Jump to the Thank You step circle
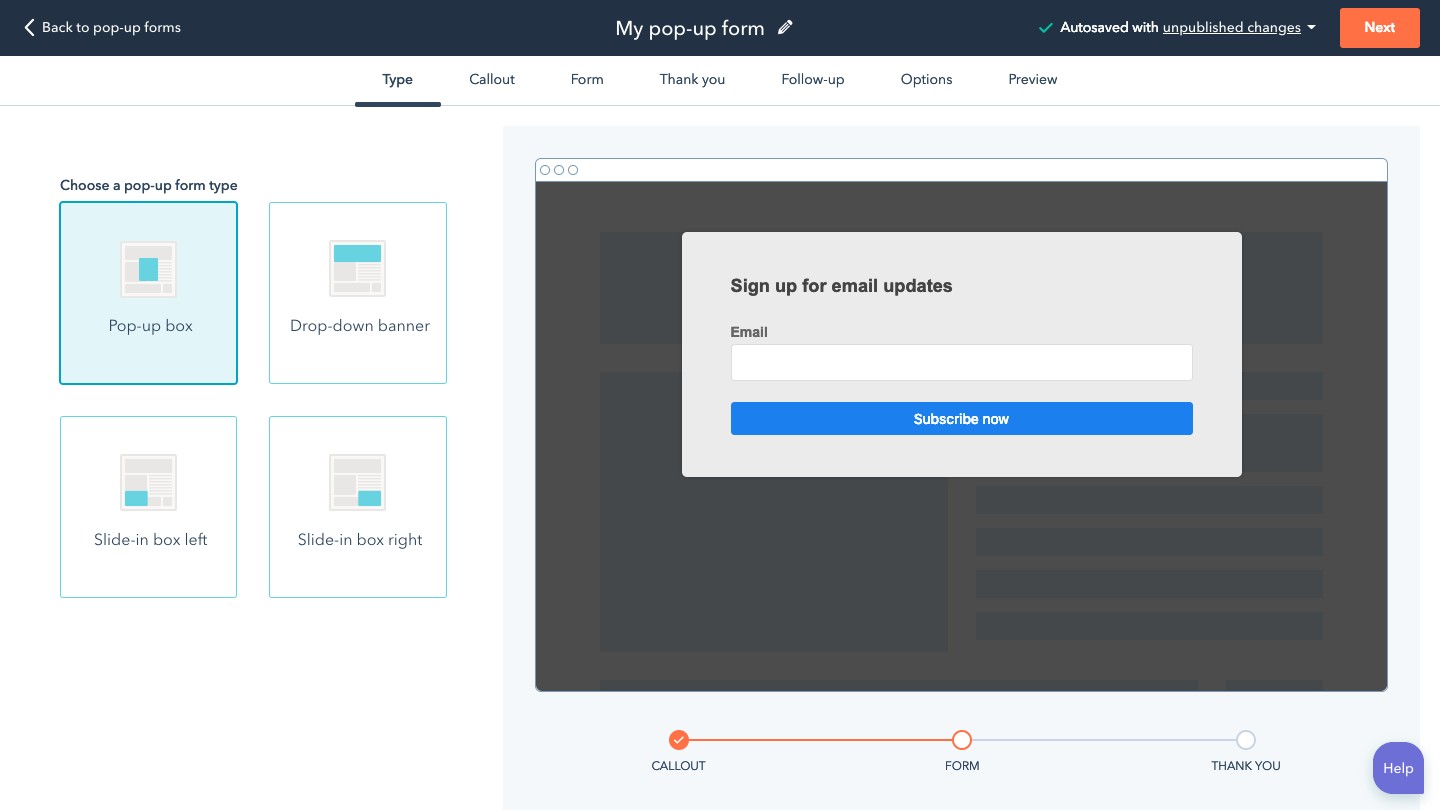 (x=1245, y=740)
